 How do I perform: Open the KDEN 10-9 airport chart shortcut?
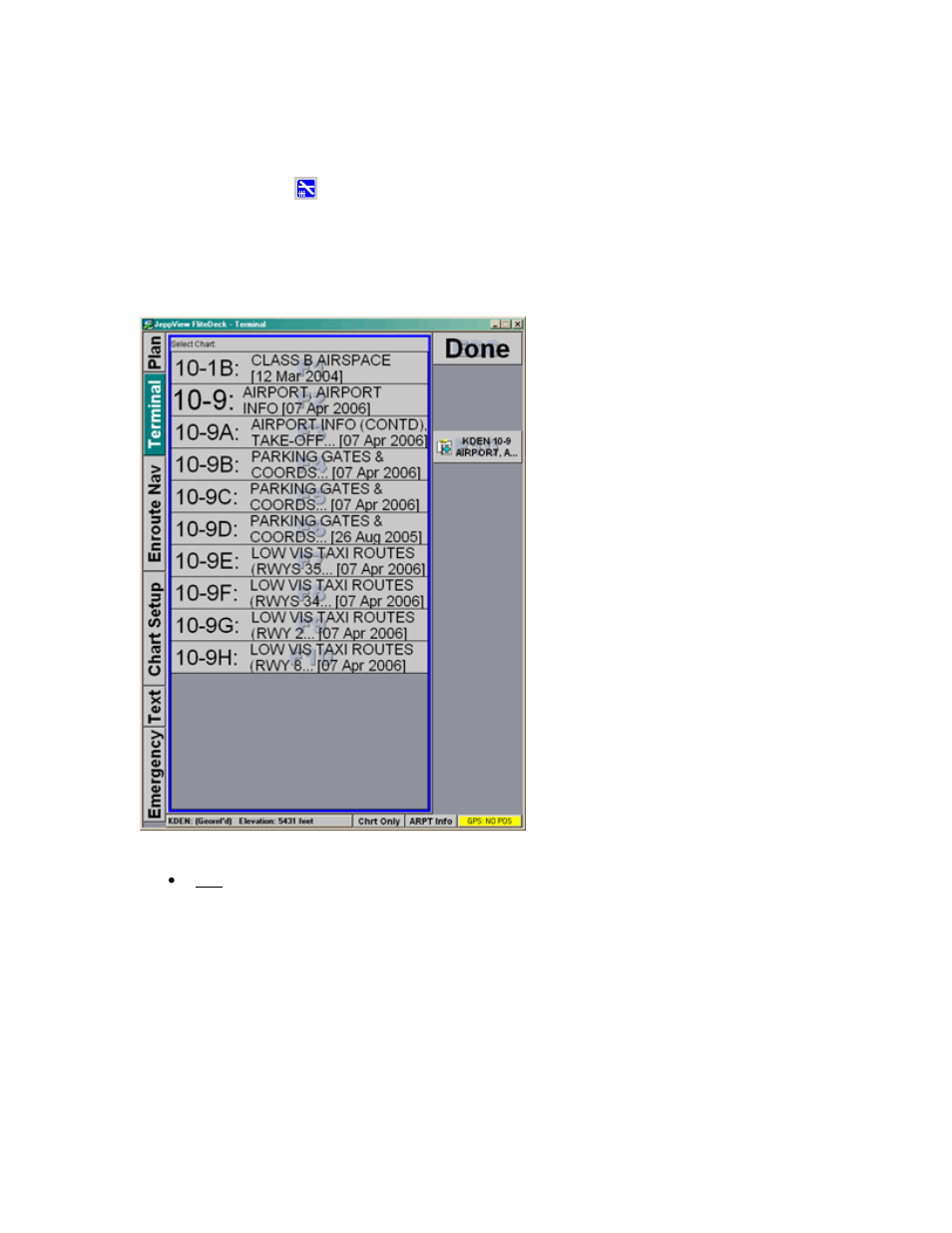coord(478,446)
